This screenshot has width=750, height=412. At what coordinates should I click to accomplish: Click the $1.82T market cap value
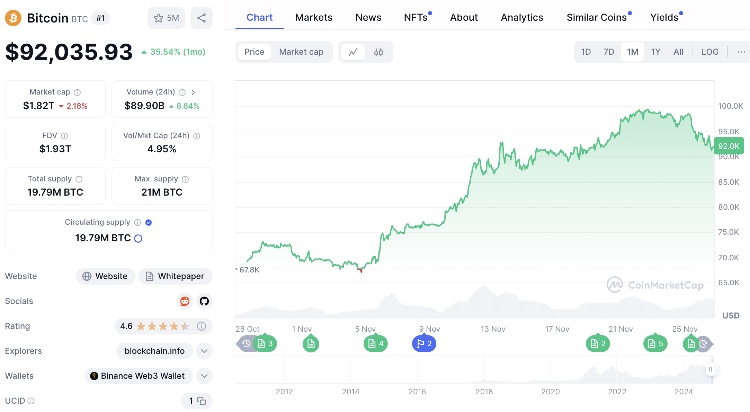click(38, 106)
